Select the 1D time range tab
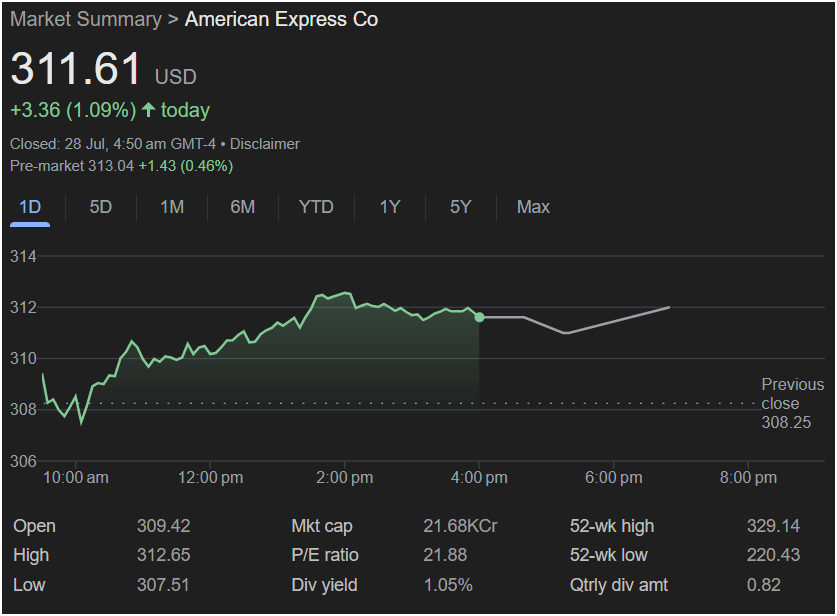Viewport: 837px width, 616px height. coord(30,207)
